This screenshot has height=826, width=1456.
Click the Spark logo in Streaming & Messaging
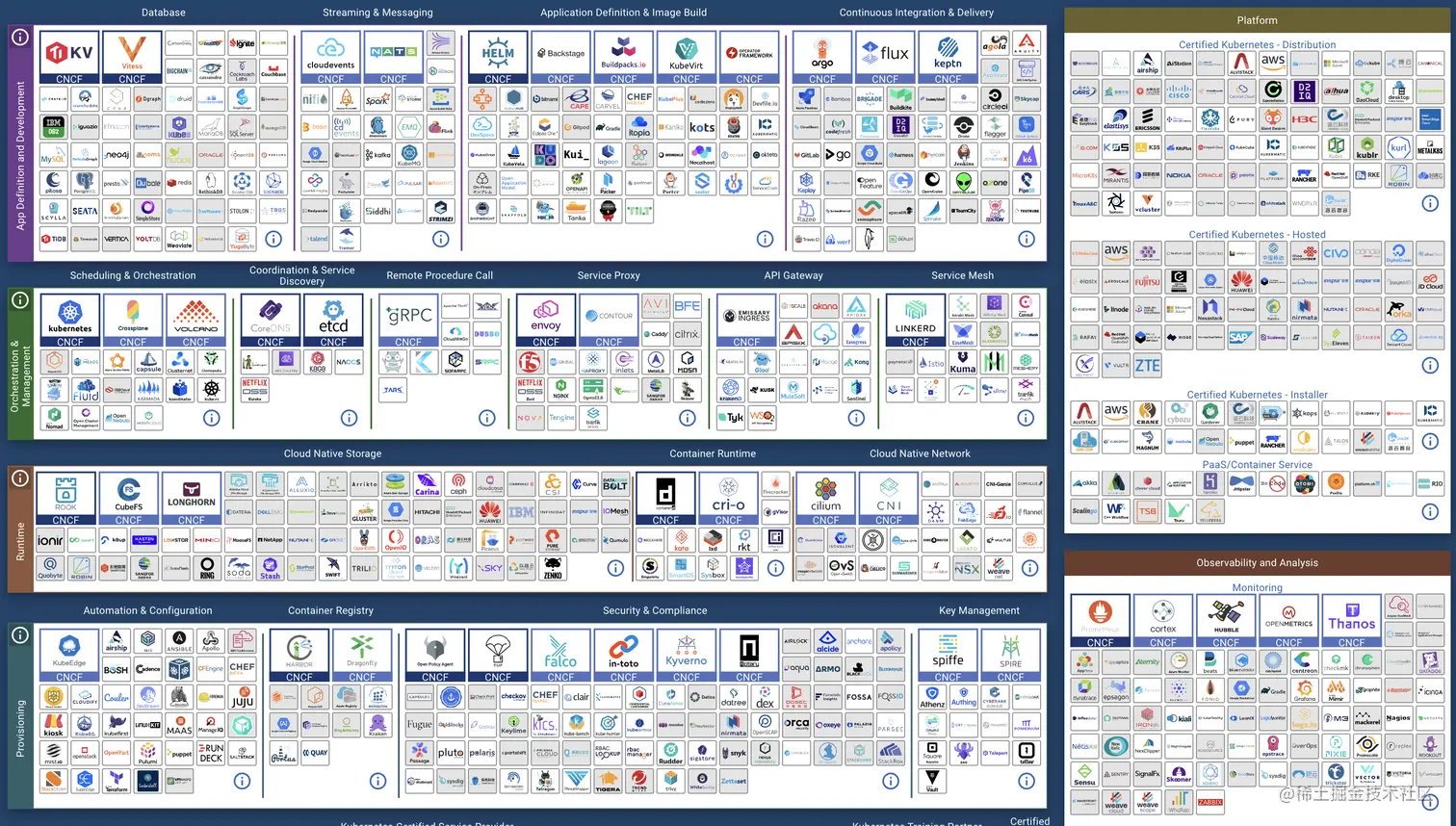377,98
